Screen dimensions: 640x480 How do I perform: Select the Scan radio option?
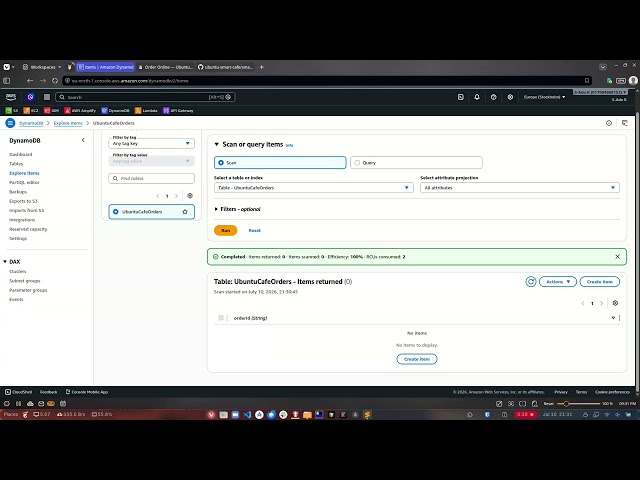click(221, 162)
